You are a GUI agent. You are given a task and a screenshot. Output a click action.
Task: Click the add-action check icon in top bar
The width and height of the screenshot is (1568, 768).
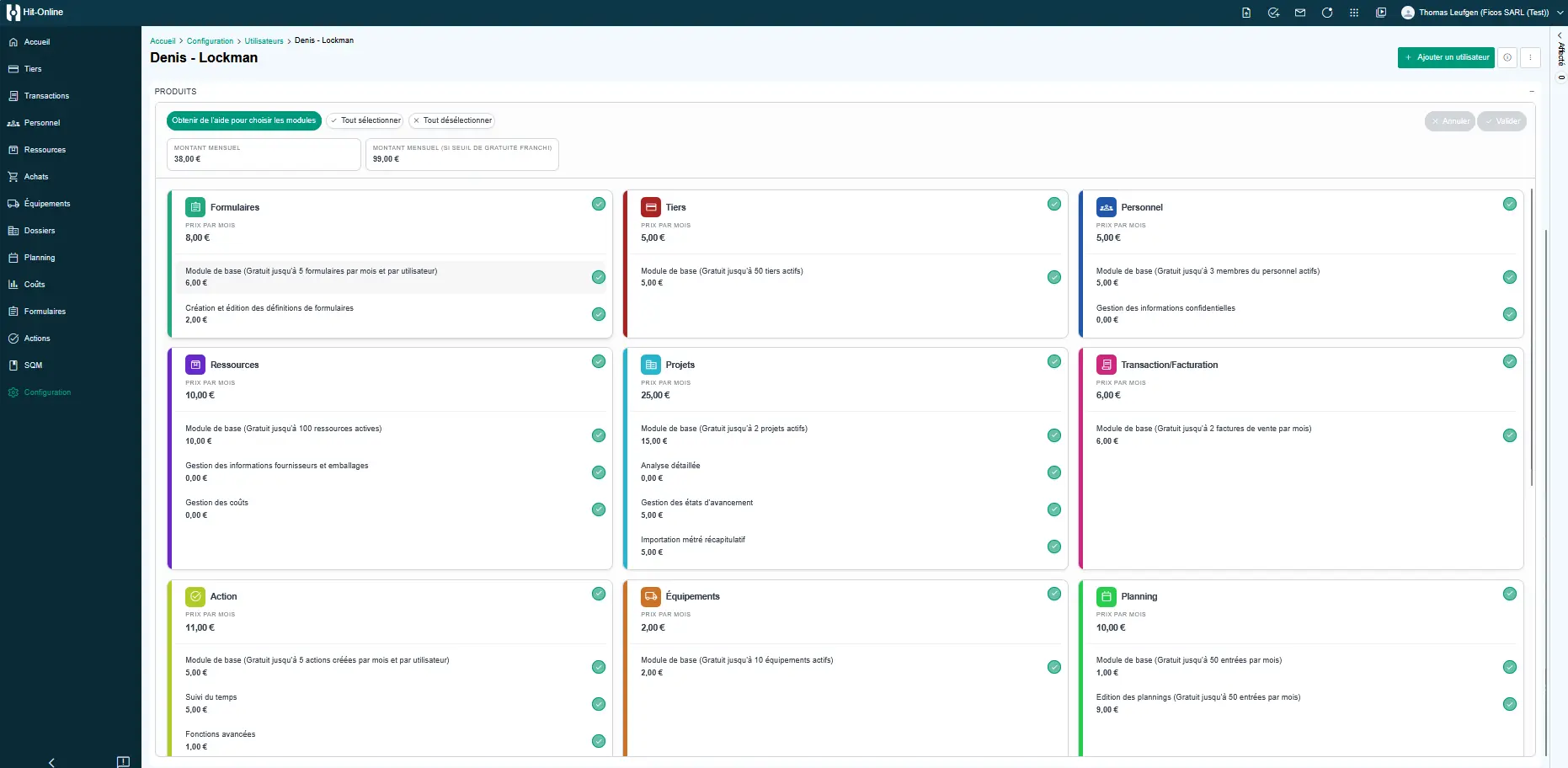click(1273, 13)
